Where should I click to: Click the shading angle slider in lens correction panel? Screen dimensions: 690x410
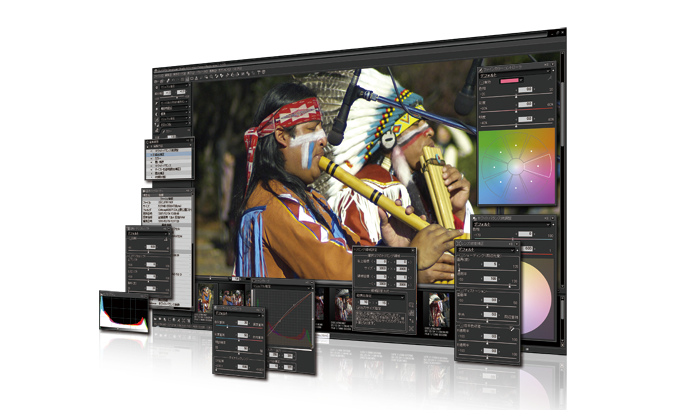(487, 272)
